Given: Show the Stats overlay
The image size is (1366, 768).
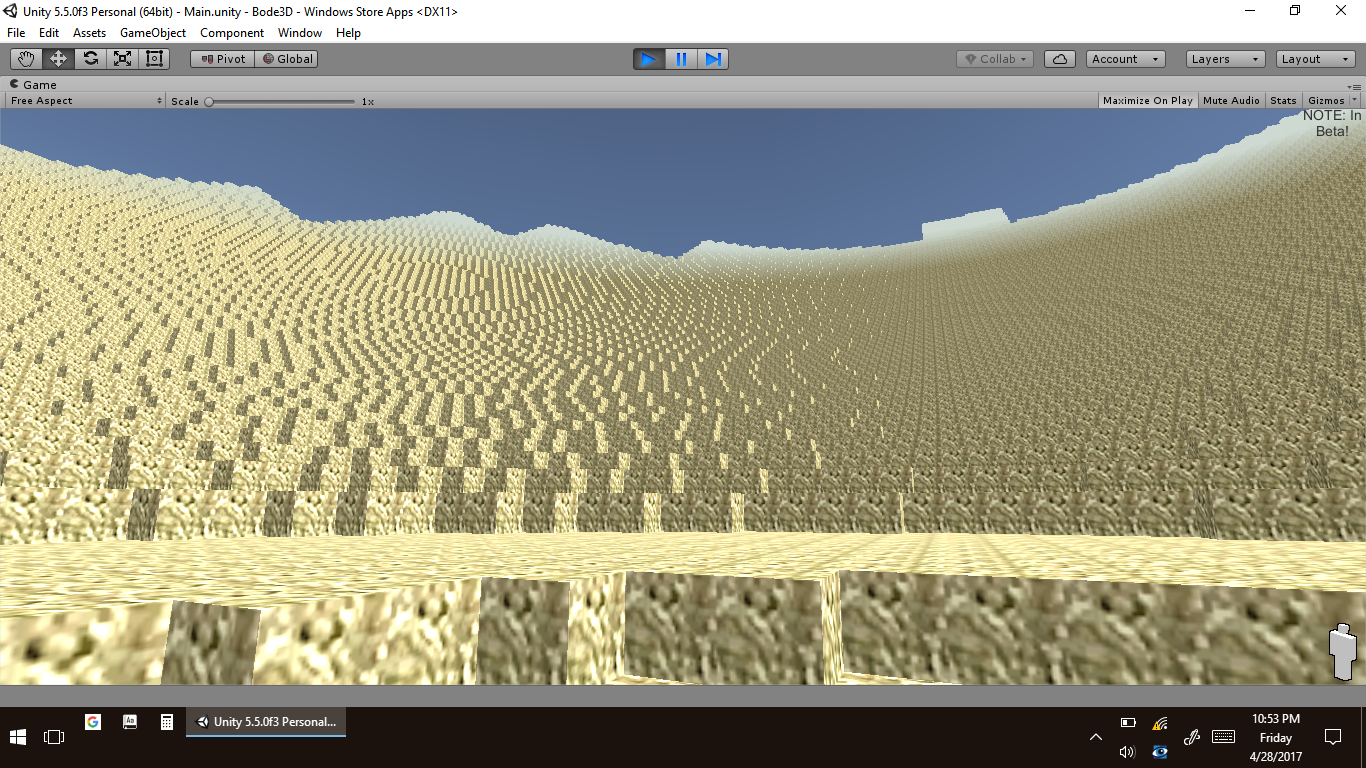Looking at the screenshot, I should [x=1283, y=101].
